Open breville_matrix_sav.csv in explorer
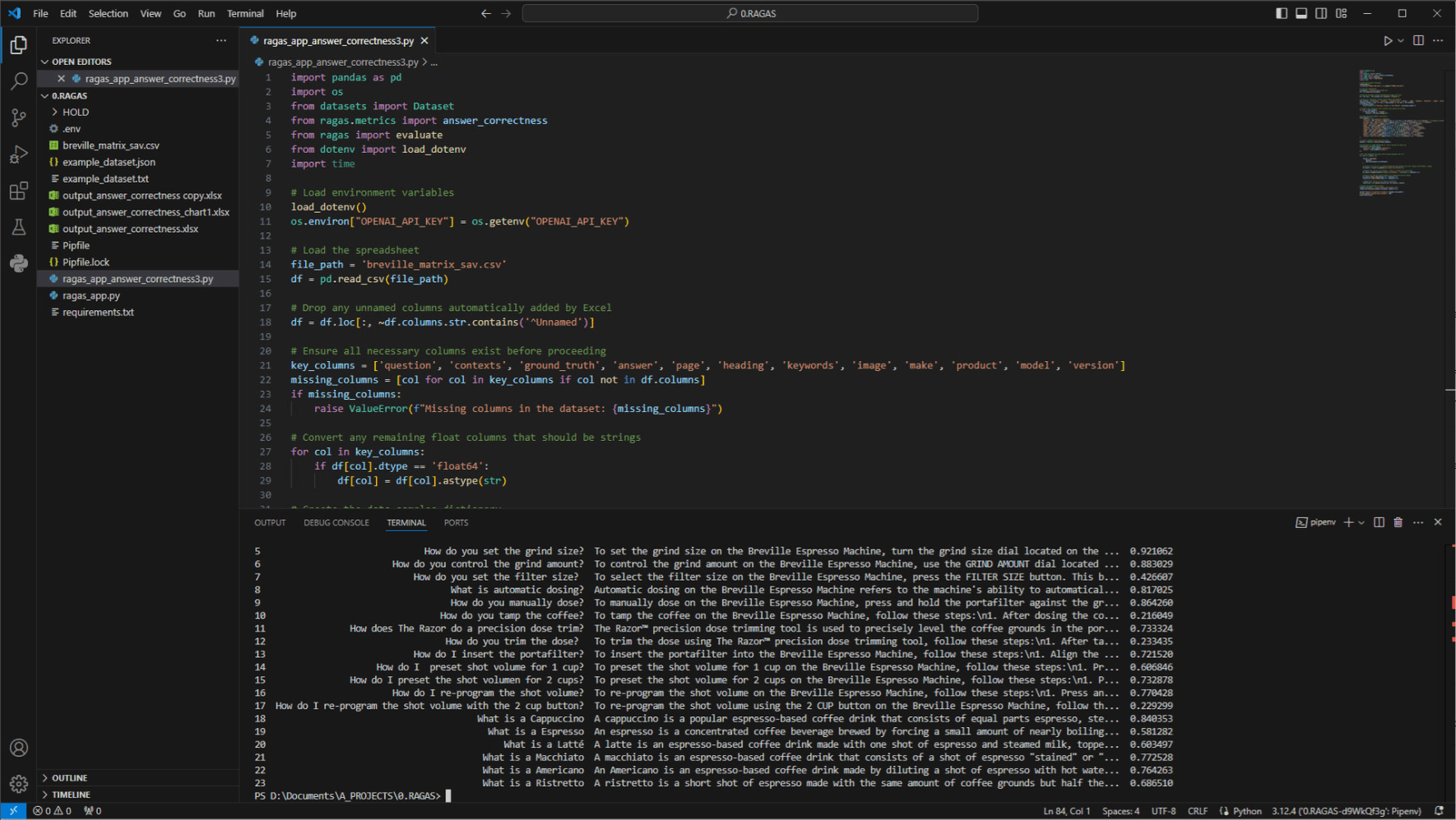The width and height of the screenshot is (1456, 820). click(111, 146)
